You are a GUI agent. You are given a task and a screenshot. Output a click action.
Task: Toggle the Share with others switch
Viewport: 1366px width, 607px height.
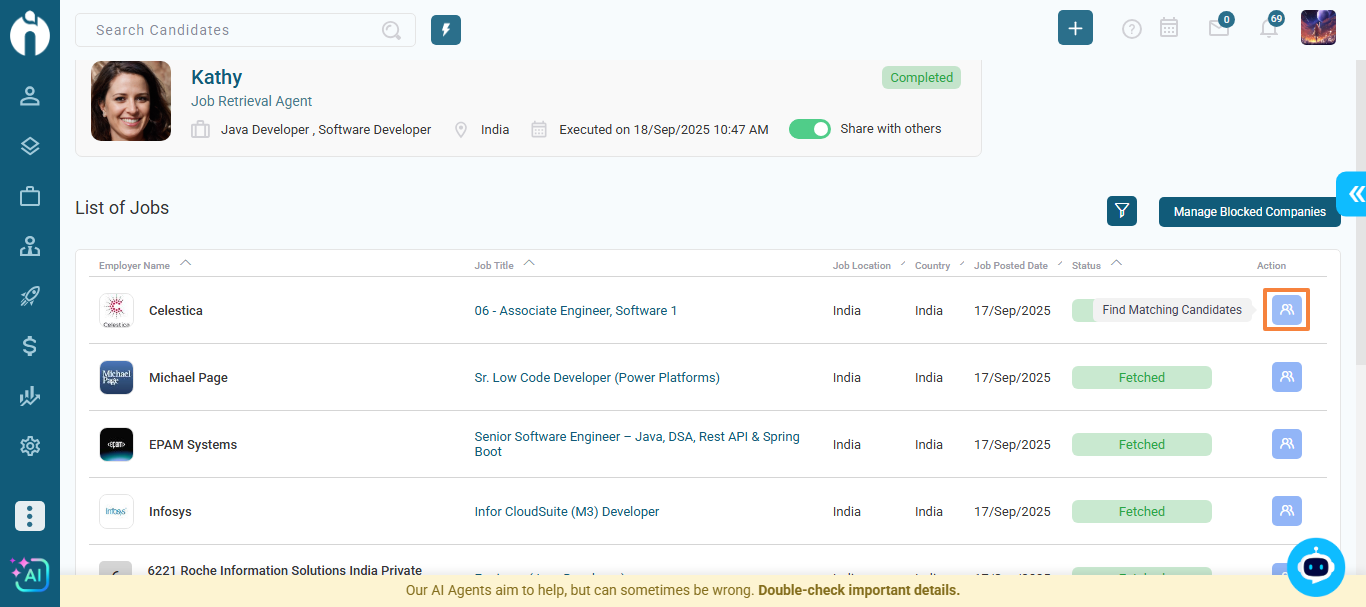pos(809,129)
